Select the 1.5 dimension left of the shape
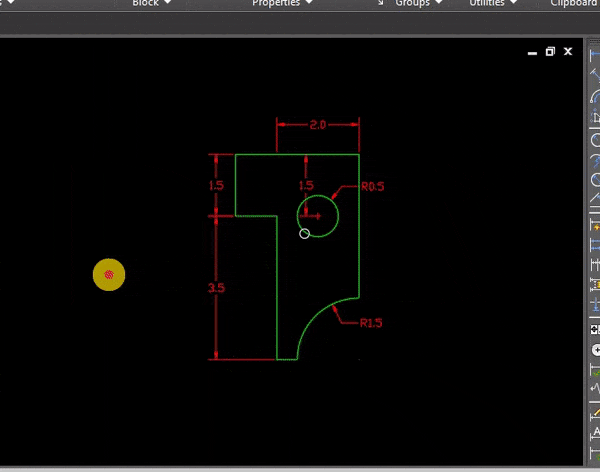 click(216, 186)
